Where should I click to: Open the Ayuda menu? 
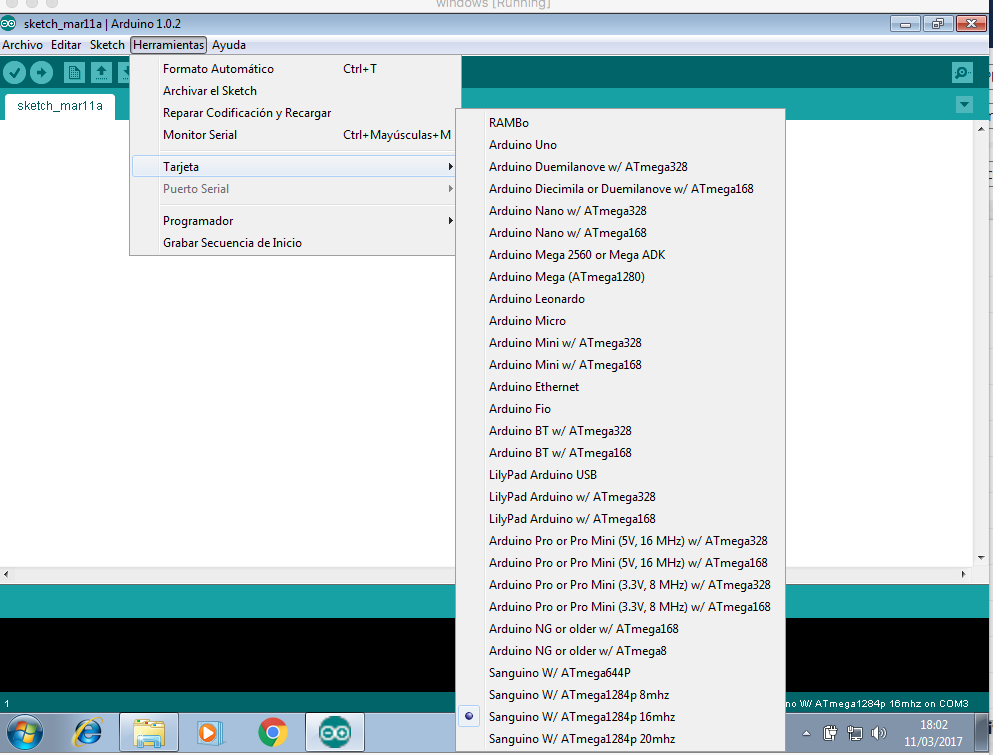tap(229, 45)
